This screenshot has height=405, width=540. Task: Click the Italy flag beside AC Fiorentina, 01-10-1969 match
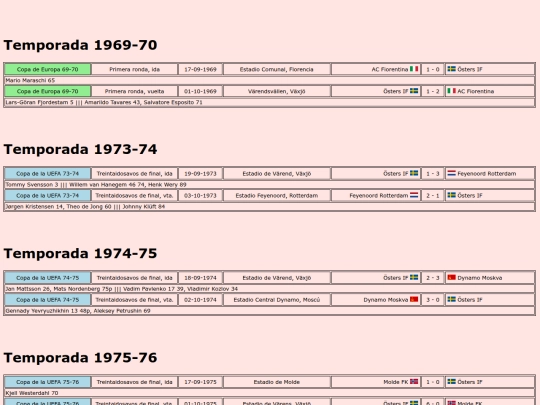[451, 91]
